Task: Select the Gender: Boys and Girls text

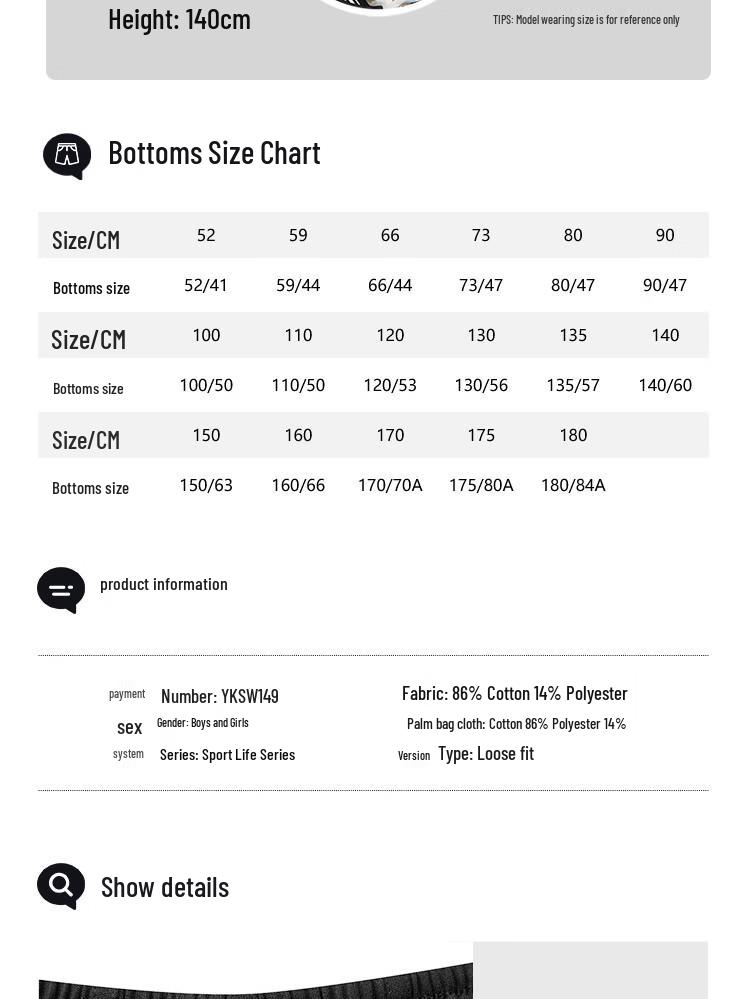Action: tap(203, 722)
